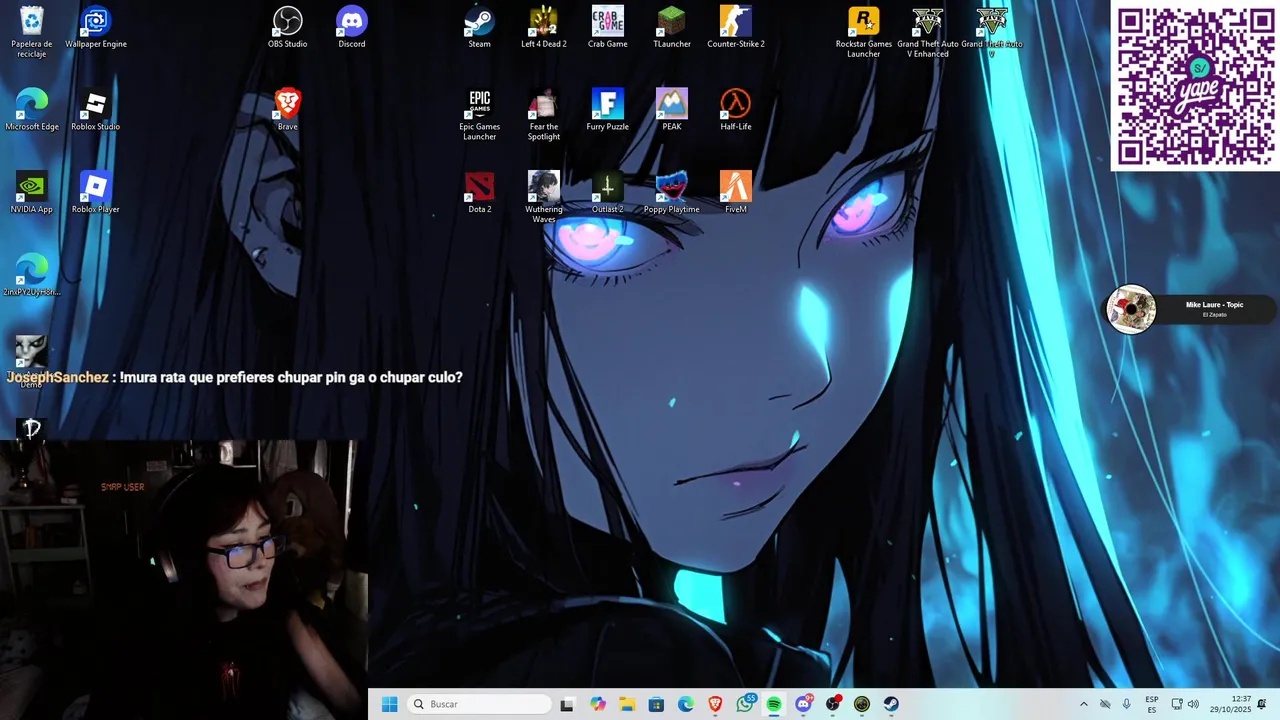
Task: Open WhatsApp from the taskbar
Action: pos(745,704)
